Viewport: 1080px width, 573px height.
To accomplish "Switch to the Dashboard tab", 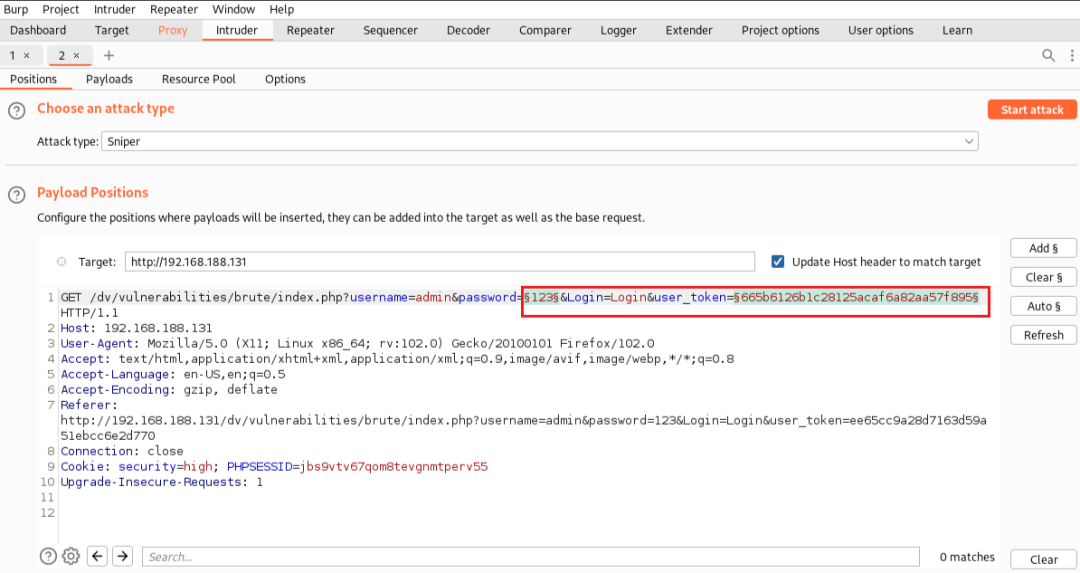I will [38, 30].
